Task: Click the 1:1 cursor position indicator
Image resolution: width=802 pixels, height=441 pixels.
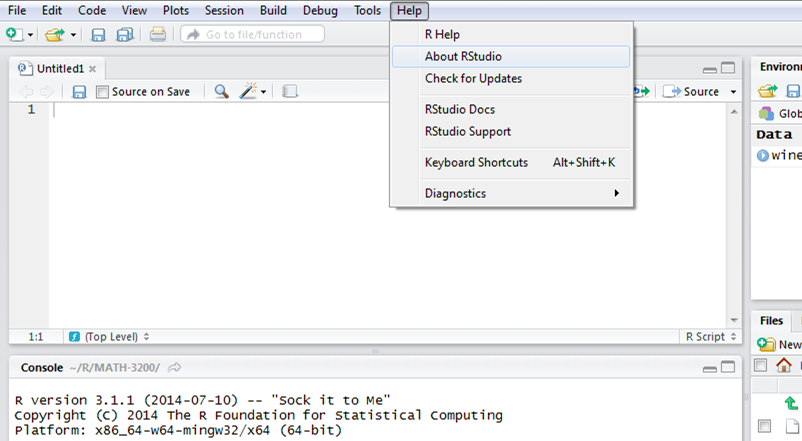Action: pos(36,337)
